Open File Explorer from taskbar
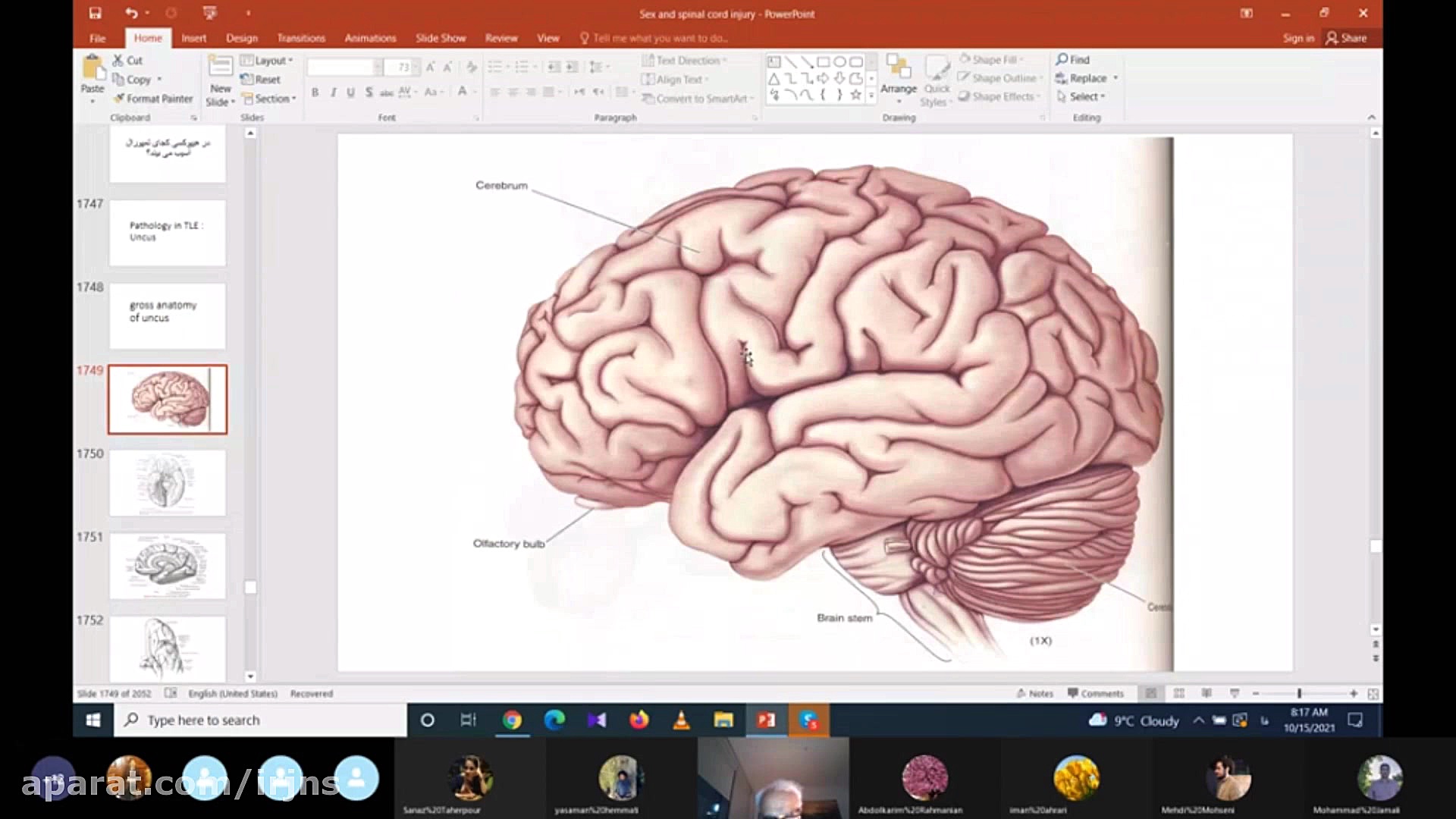The image size is (1456, 819). (x=723, y=720)
